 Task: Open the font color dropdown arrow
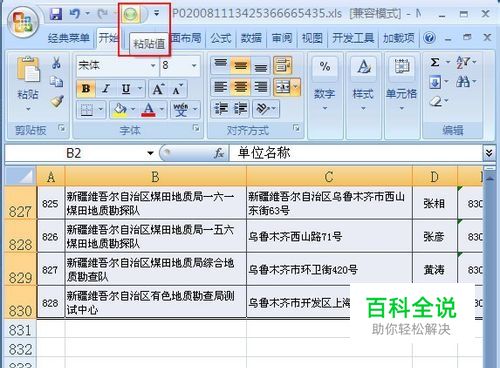pyautogui.click(x=162, y=109)
